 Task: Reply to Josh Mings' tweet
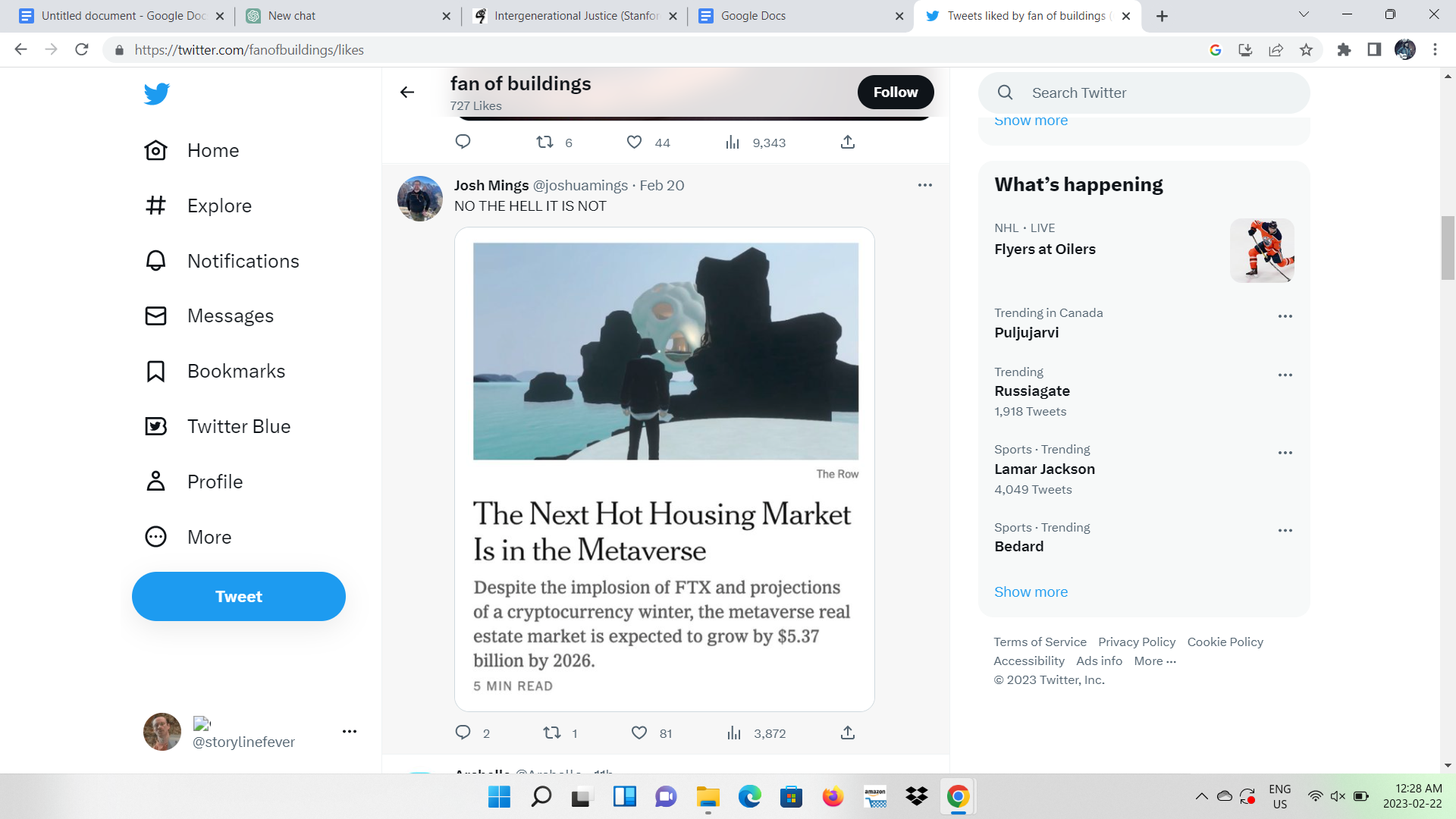[x=463, y=733]
